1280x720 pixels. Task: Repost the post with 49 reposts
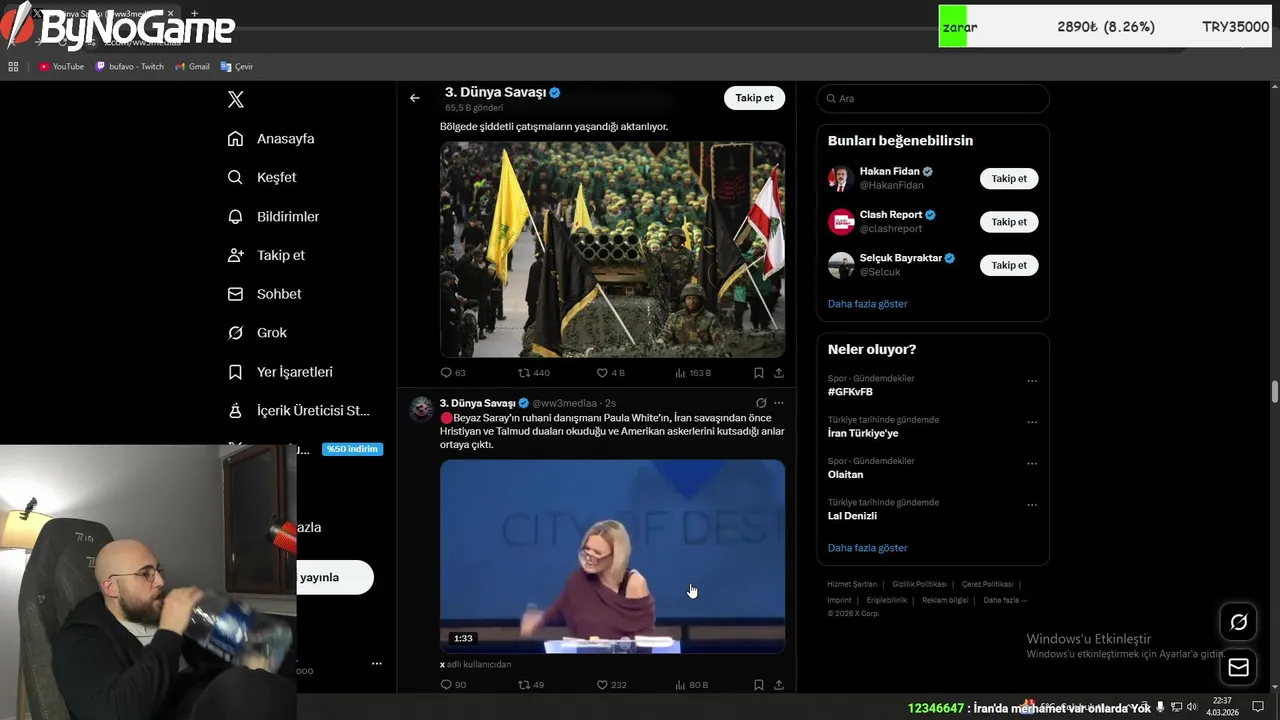coord(531,685)
